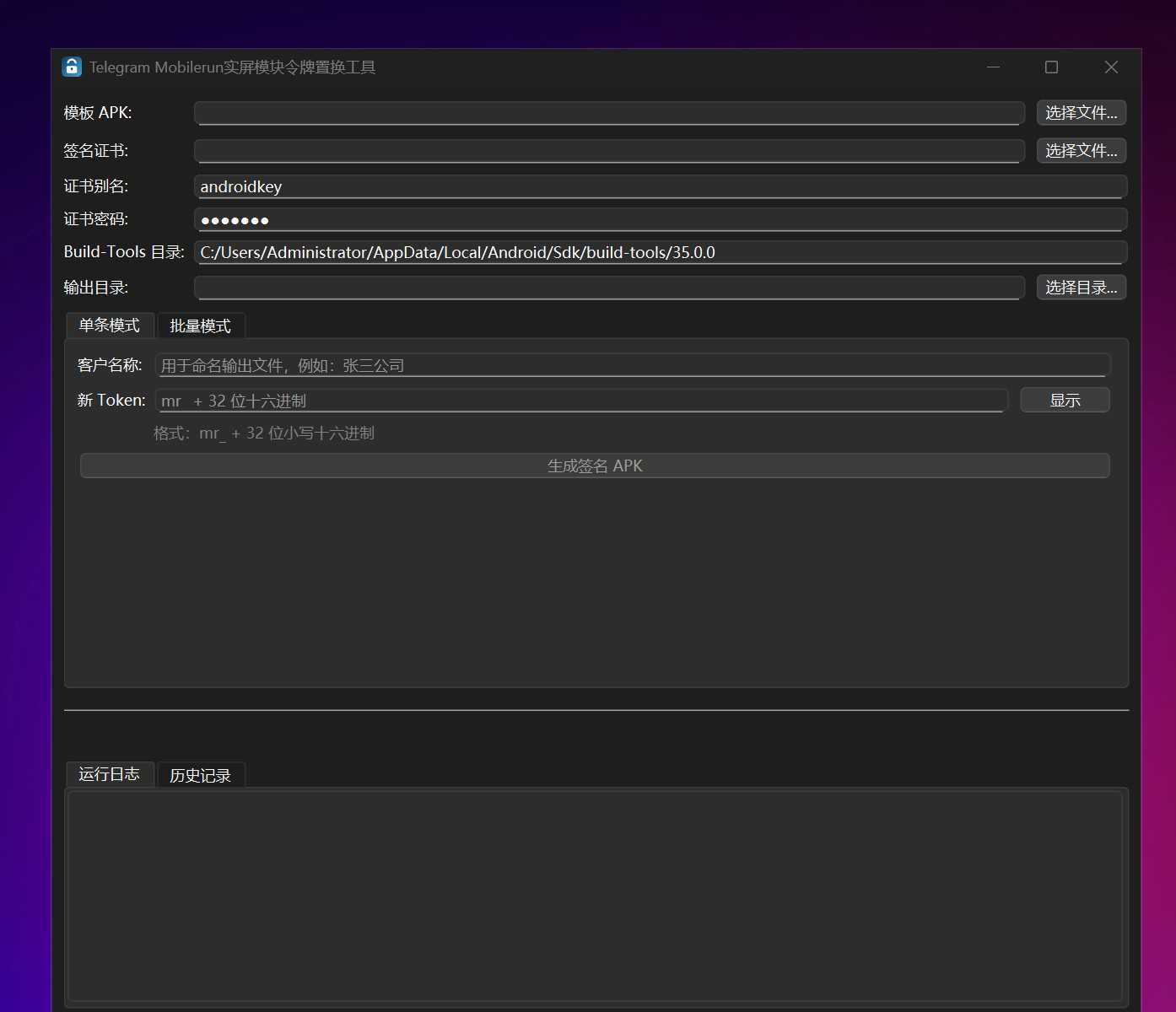Click the 证书密码 password field
Screen dimensions: 1176x1012
[x=661, y=219]
